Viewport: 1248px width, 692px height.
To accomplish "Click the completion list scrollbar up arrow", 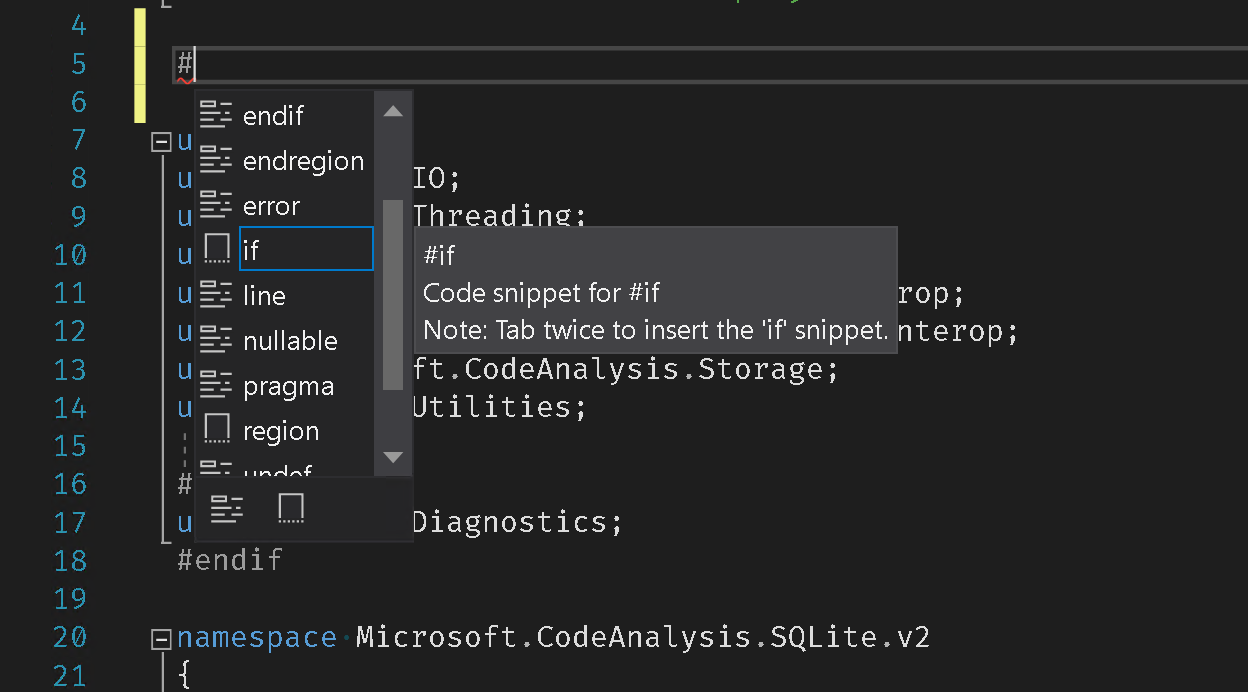I will (x=393, y=110).
